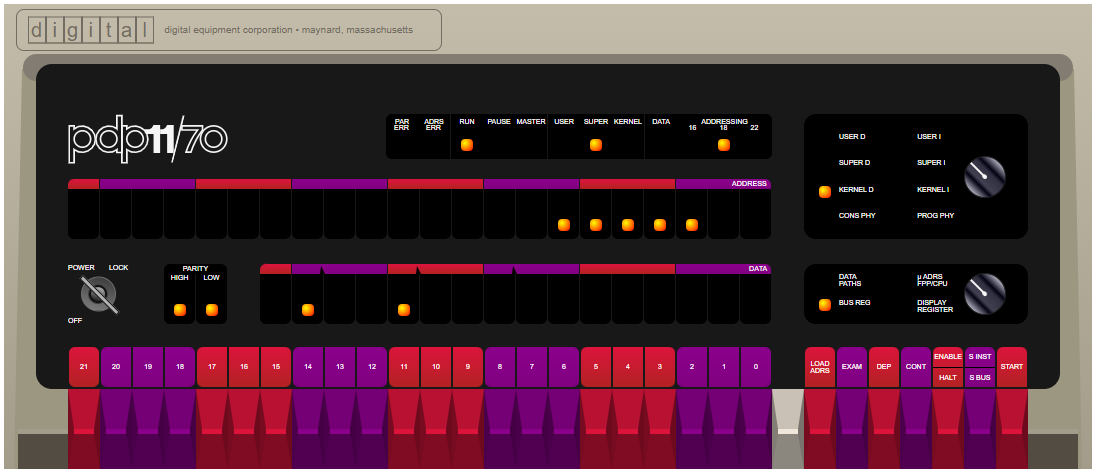Turn the data display select knob
Image resolution: width=1096 pixels, height=472 pixels.
tap(984, 293)
